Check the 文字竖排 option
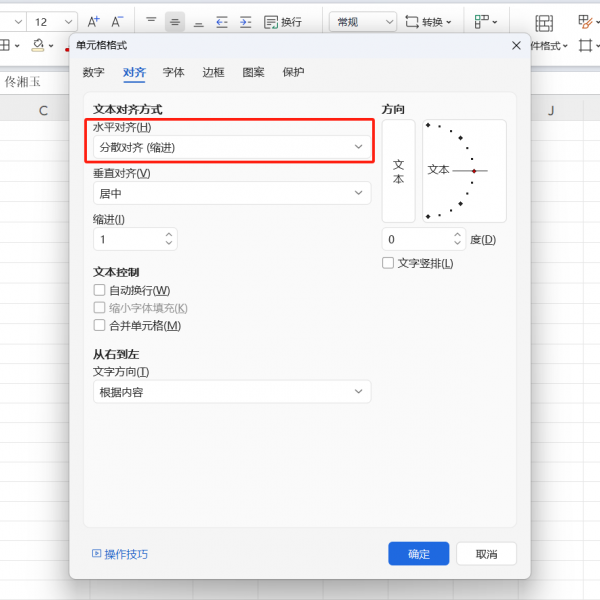This screenshot has width=600, height=600. tap(389, 263)
